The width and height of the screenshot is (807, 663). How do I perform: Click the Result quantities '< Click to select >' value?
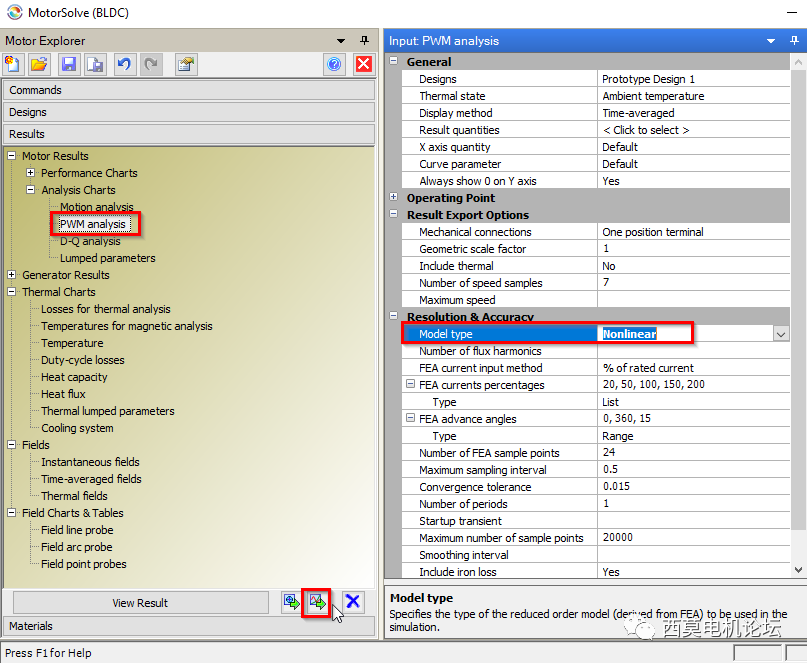coord(693,130)
